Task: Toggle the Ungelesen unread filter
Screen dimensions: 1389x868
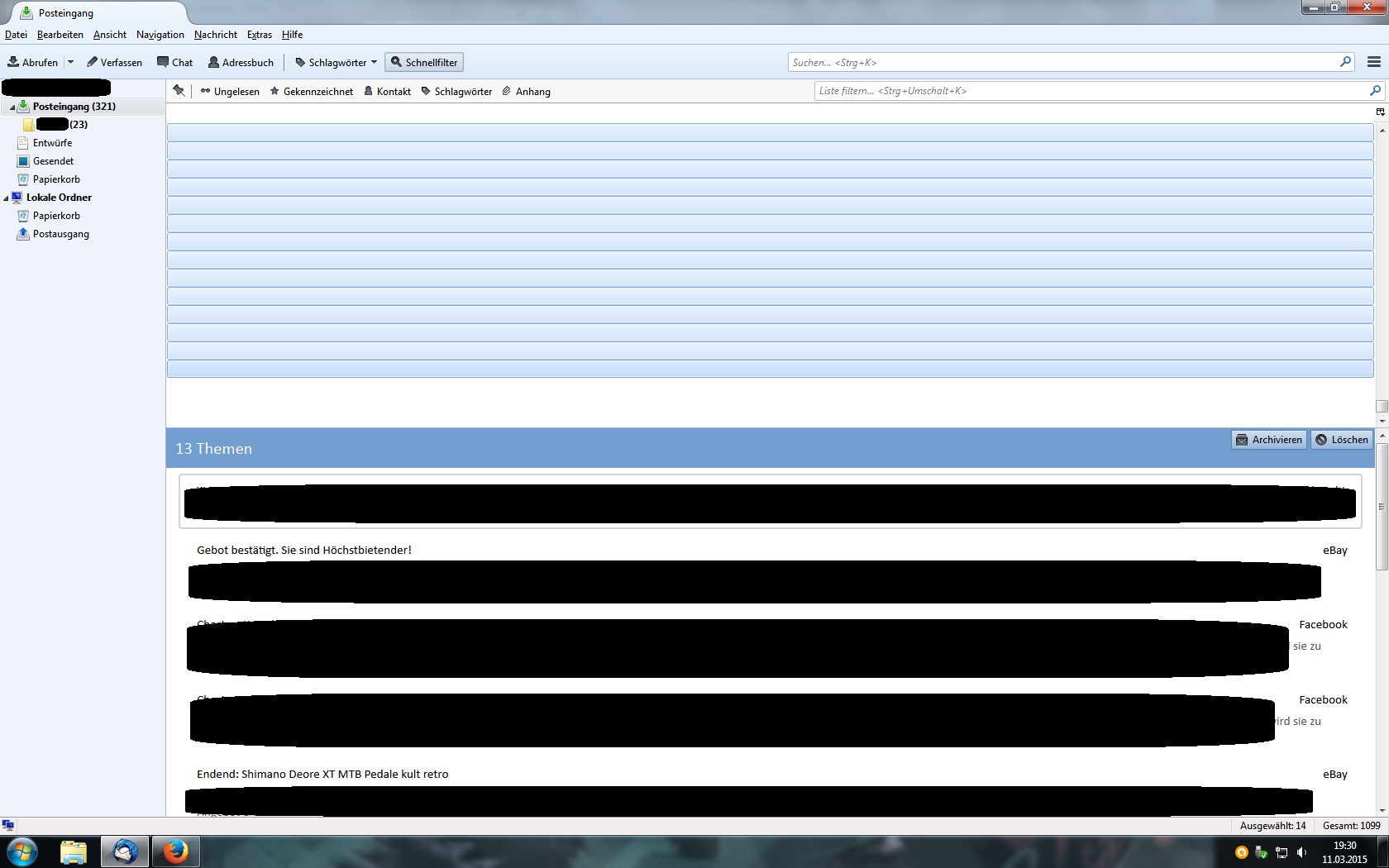Action: (x=230, y=92)
